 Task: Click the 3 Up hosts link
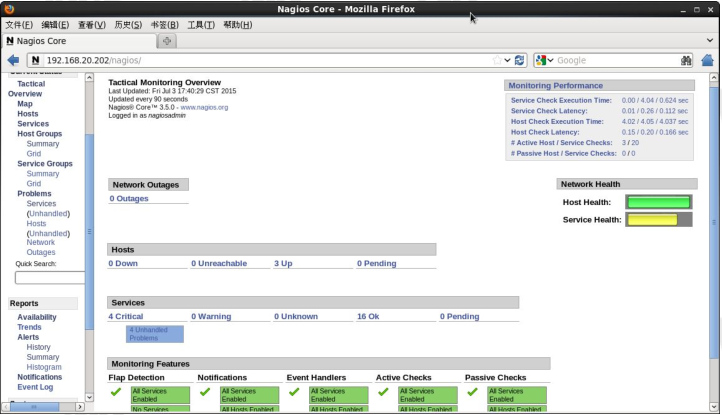coord(283,263)
